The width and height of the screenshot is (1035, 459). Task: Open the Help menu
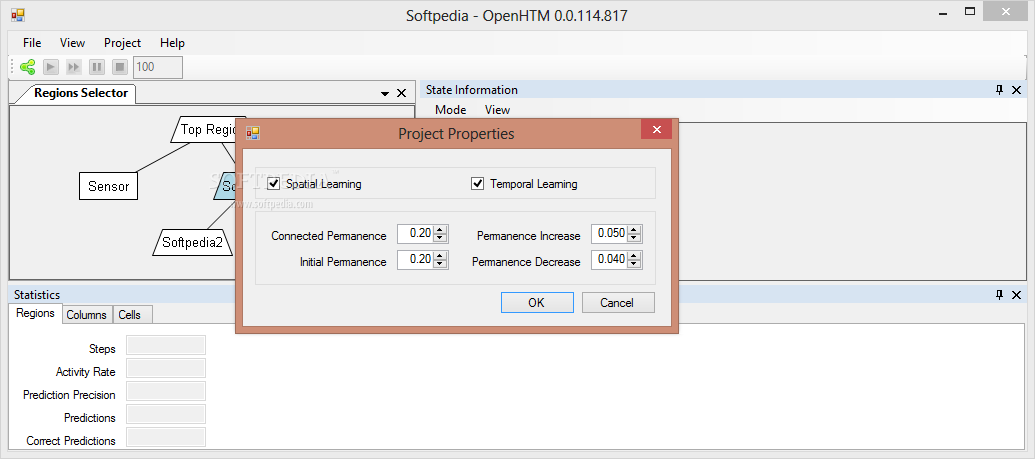(x=172, y=43)
